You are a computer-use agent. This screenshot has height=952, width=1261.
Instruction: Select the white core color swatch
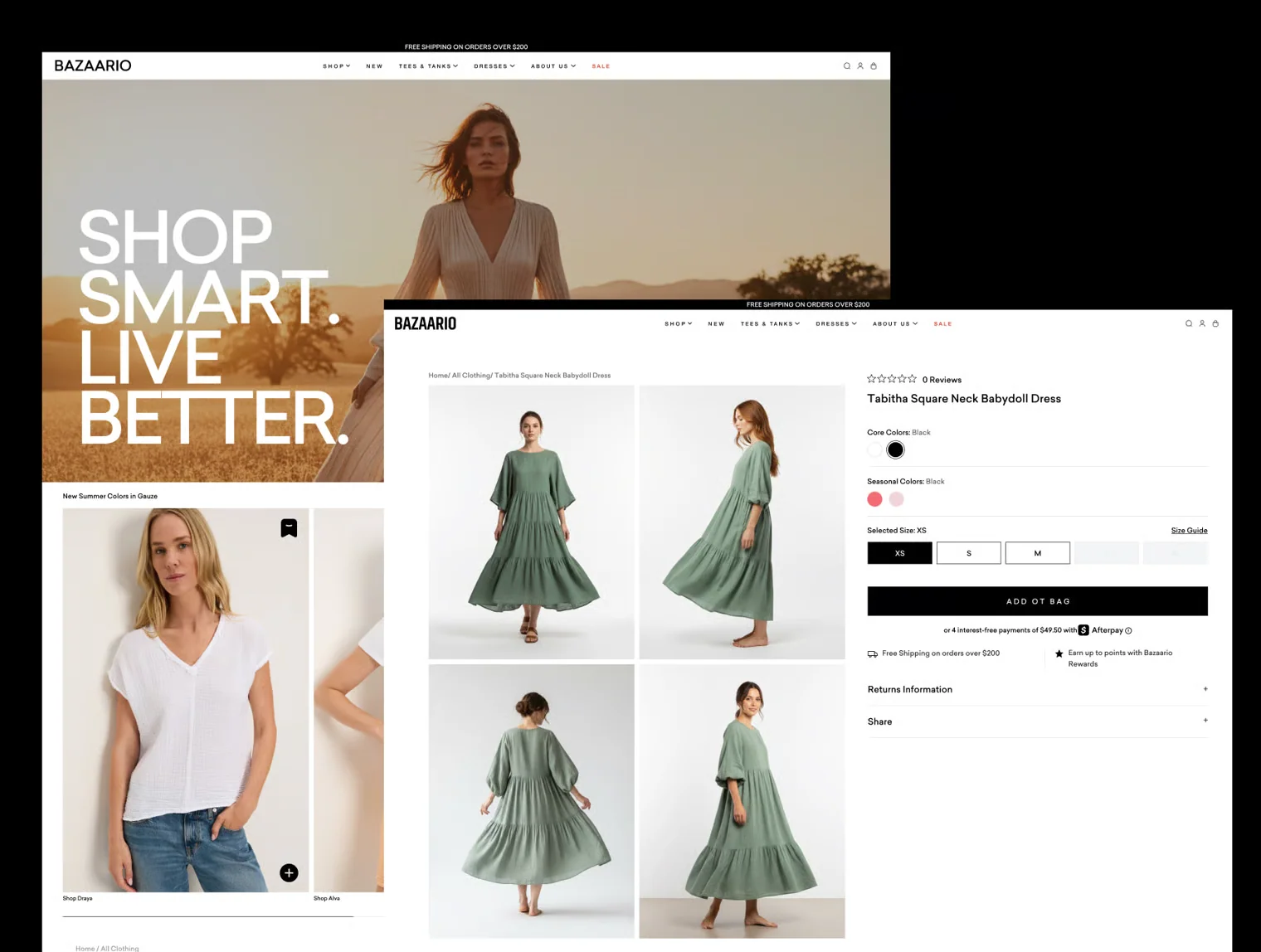click(x=874, y=450)
